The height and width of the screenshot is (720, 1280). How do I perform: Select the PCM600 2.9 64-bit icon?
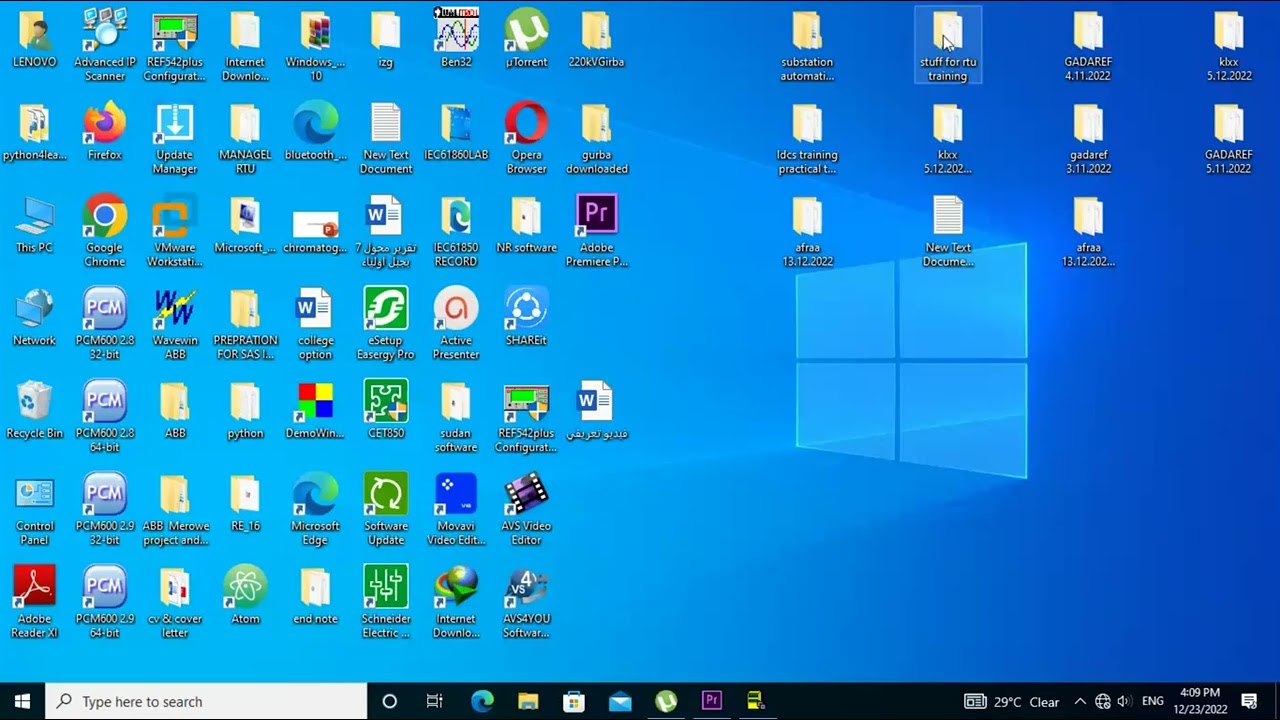pos(105,603)
